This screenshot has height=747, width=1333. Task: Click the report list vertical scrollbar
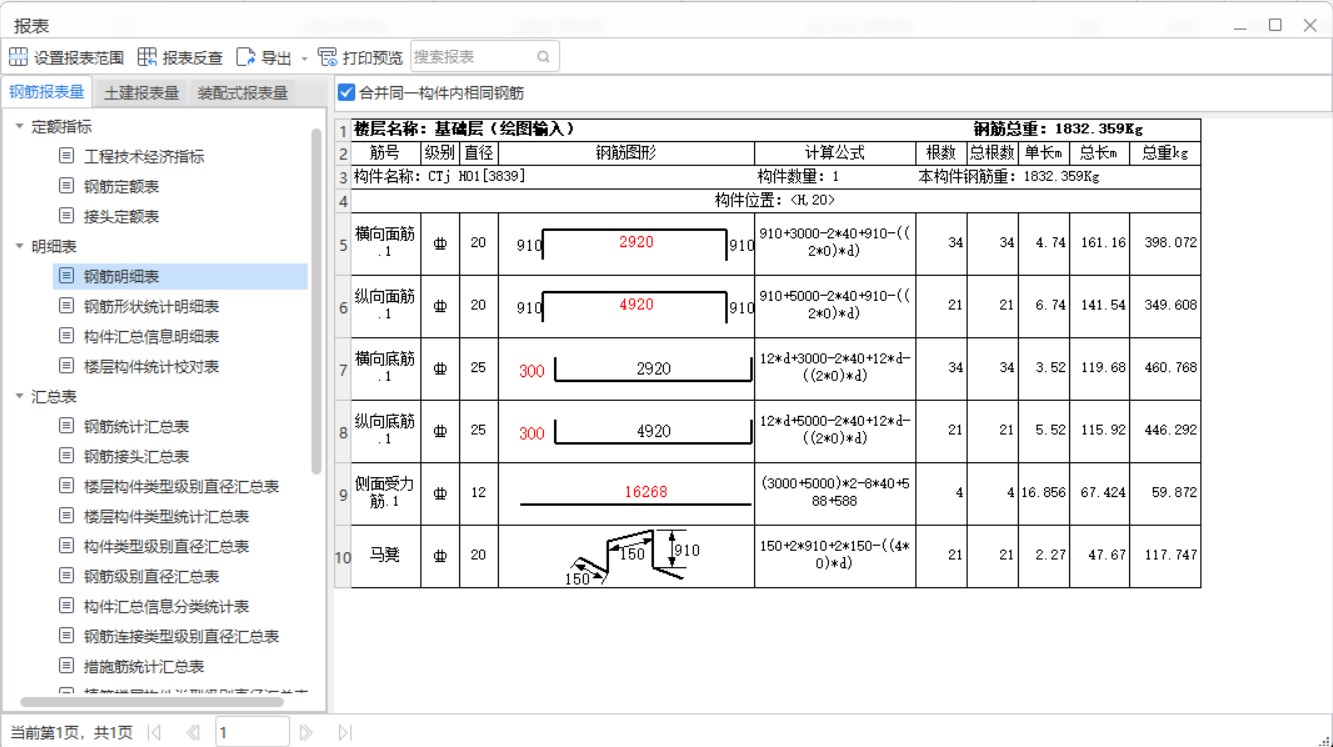317,301
